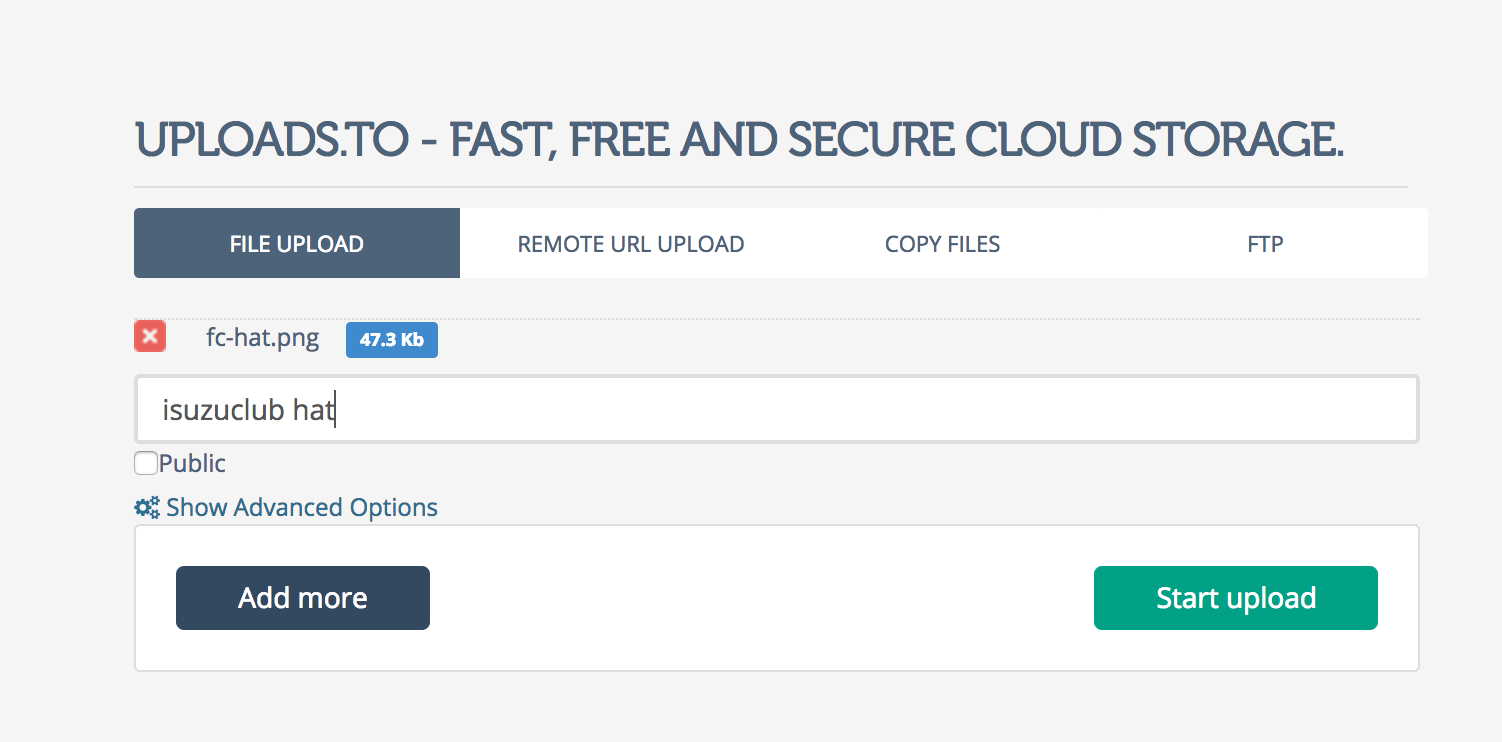Go to the FTP tab
This screenshot has height=742, width=1502.
coord(1265,243)
